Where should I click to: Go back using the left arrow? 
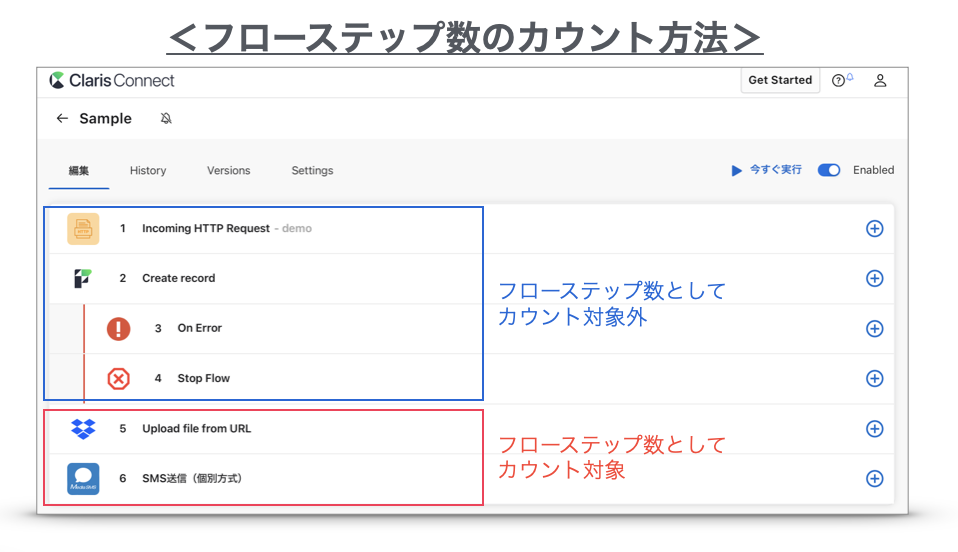tap(62, 118)
